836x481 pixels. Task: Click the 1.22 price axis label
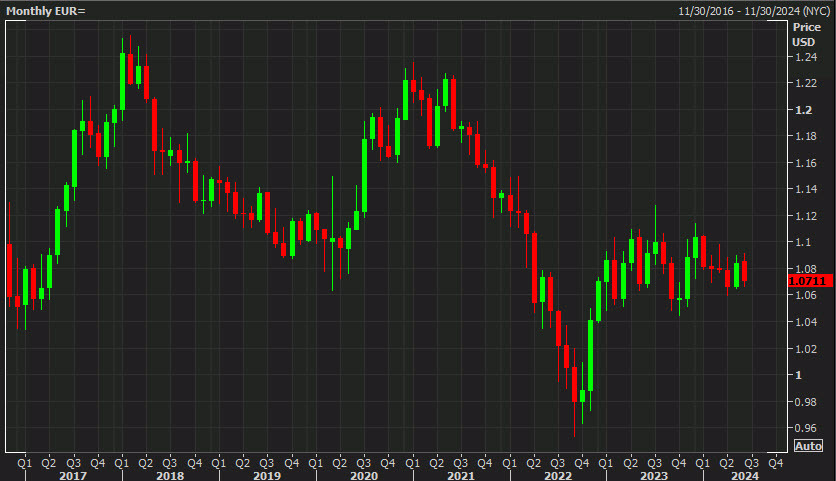806,83
